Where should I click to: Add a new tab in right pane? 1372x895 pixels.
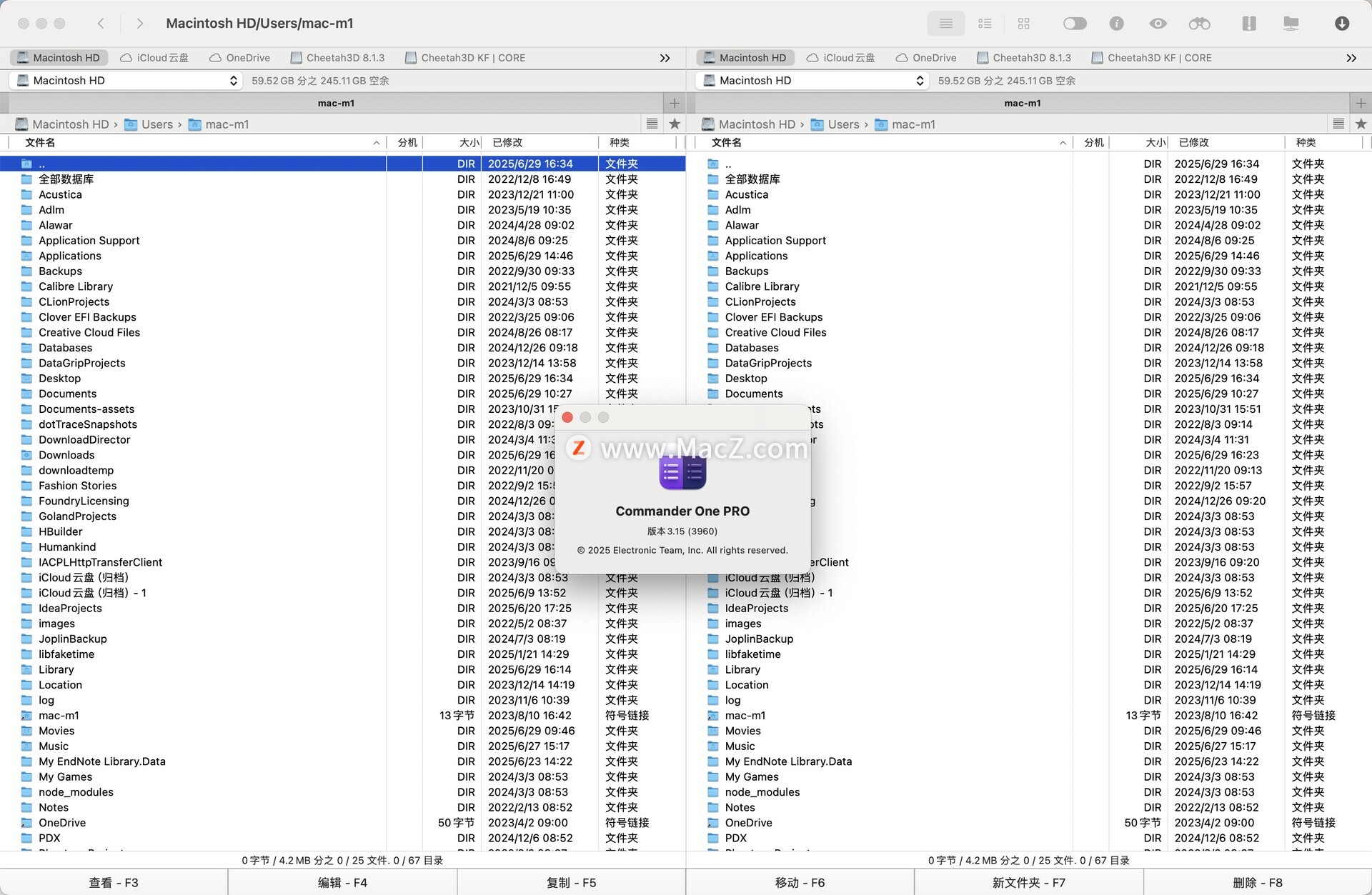(x=1361, y=103)
